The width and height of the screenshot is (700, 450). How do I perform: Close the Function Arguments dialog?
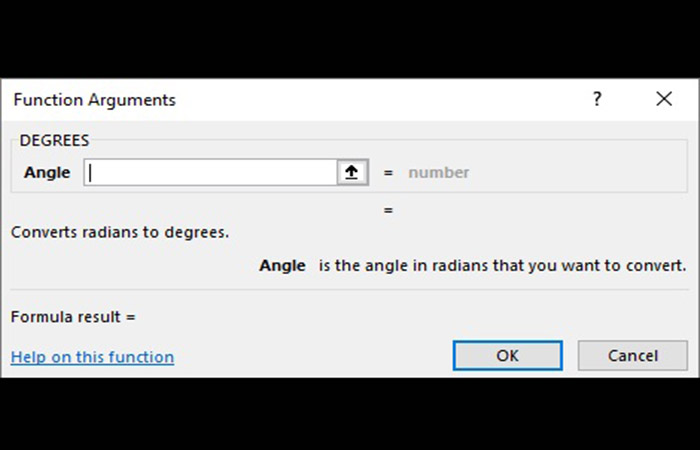click(x=664, y=99)
